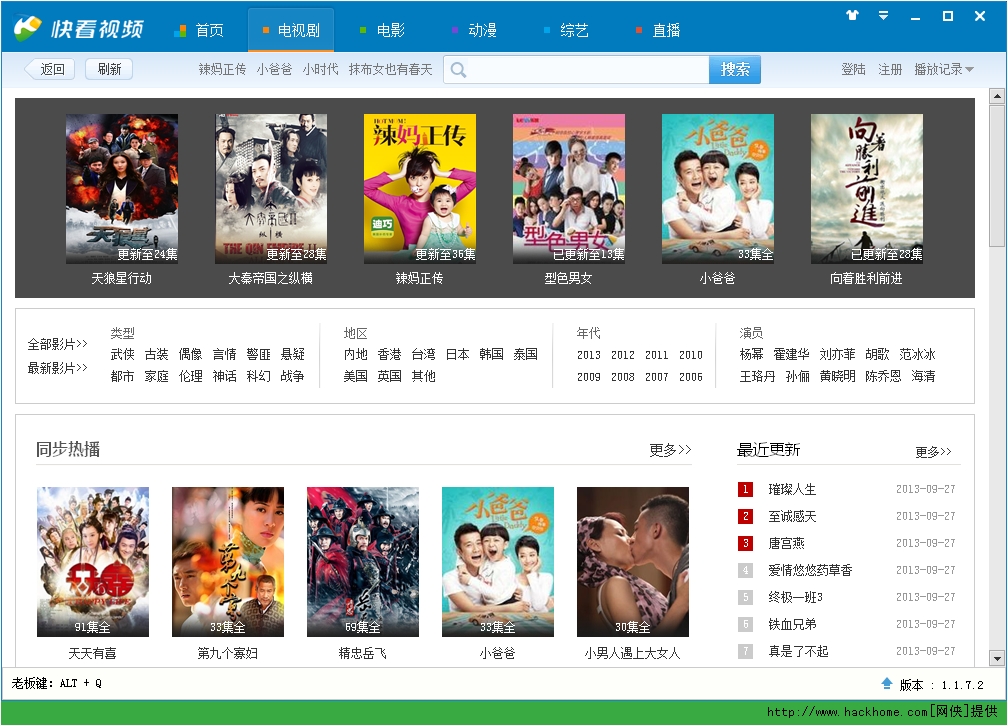Open 爱情悠悠药草香 in recent updates
The height and width of the screenshot is (726, 1008).
tap(810, 570)
